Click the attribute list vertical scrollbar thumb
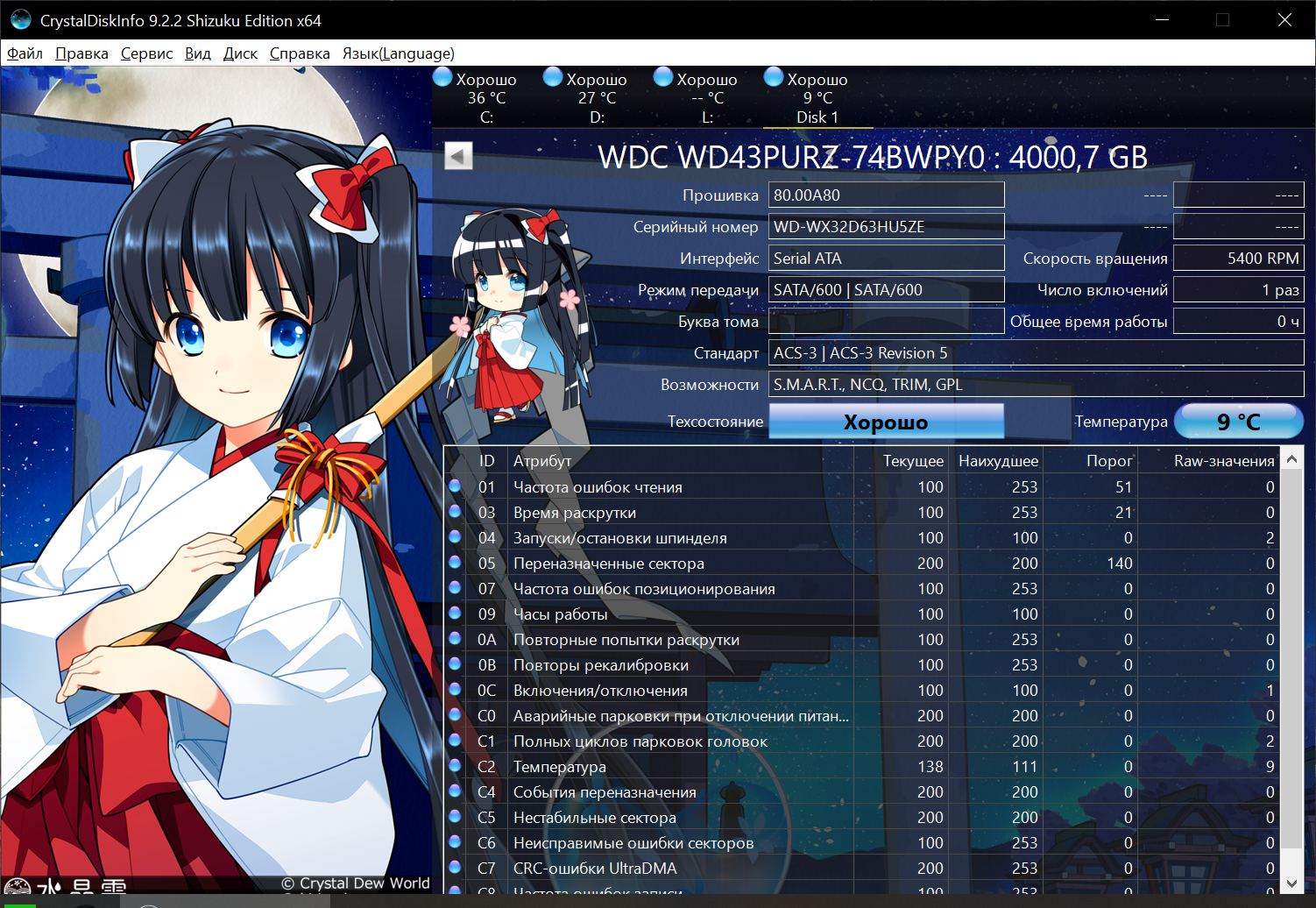1316x908 pixels. [x=1292, y=659]
